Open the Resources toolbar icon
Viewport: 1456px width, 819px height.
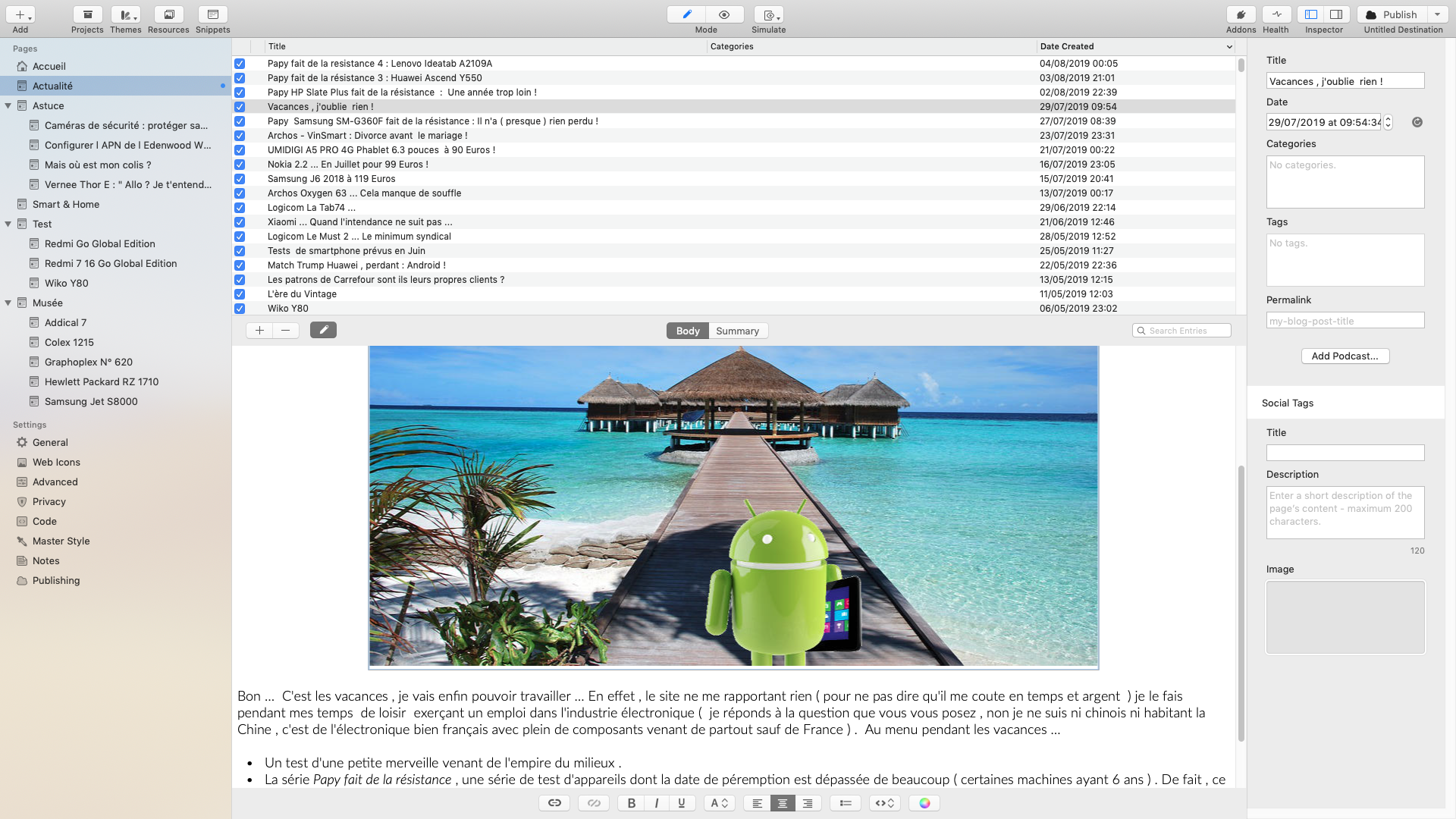[168, 14]
